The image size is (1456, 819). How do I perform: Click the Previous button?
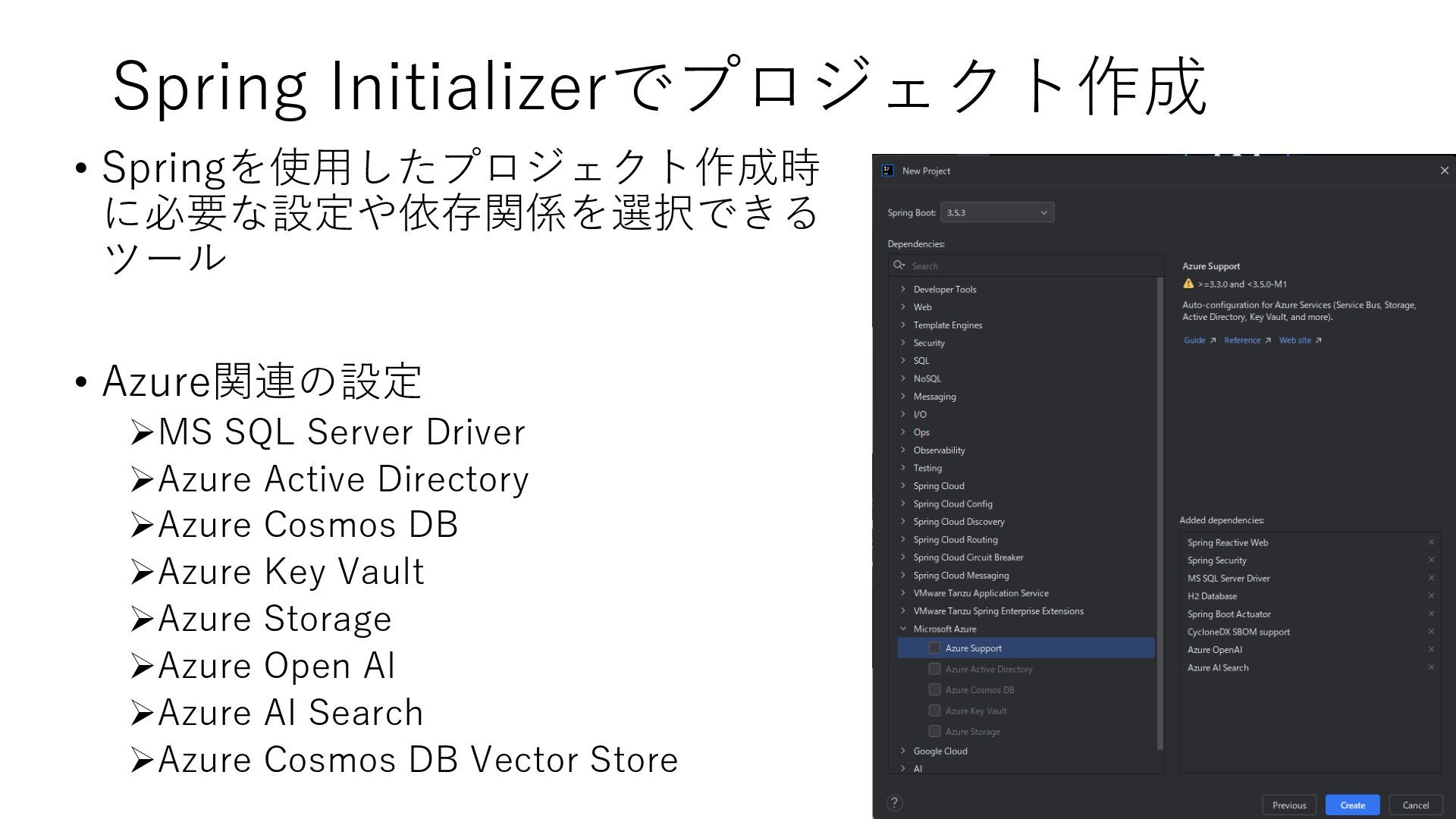coord(1289,805)
